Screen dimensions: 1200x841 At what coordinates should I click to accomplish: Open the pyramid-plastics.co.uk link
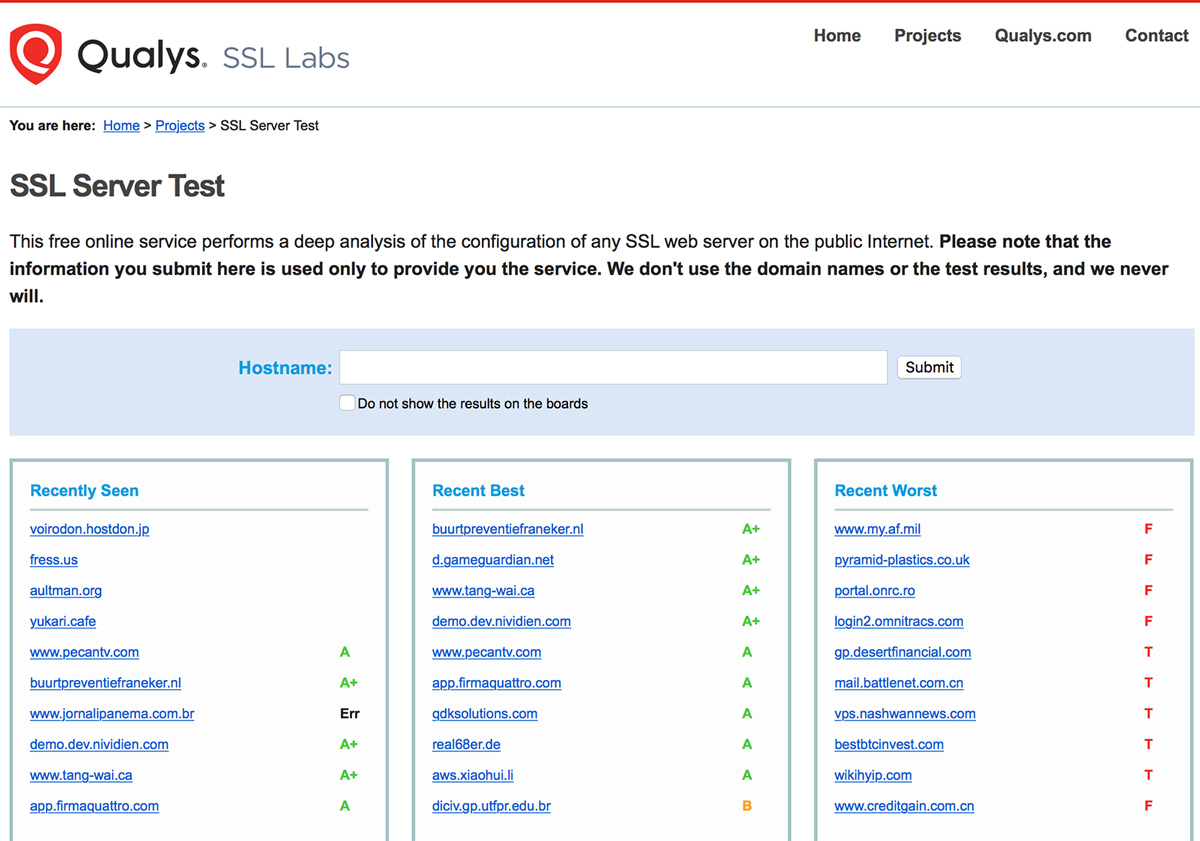coord(902,560)
